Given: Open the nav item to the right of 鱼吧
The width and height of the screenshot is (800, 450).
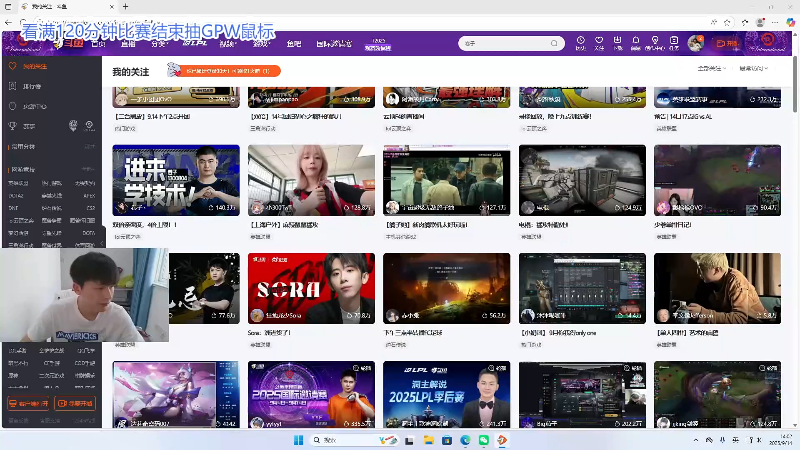Looking at the screenshot, I should point(334,44).
